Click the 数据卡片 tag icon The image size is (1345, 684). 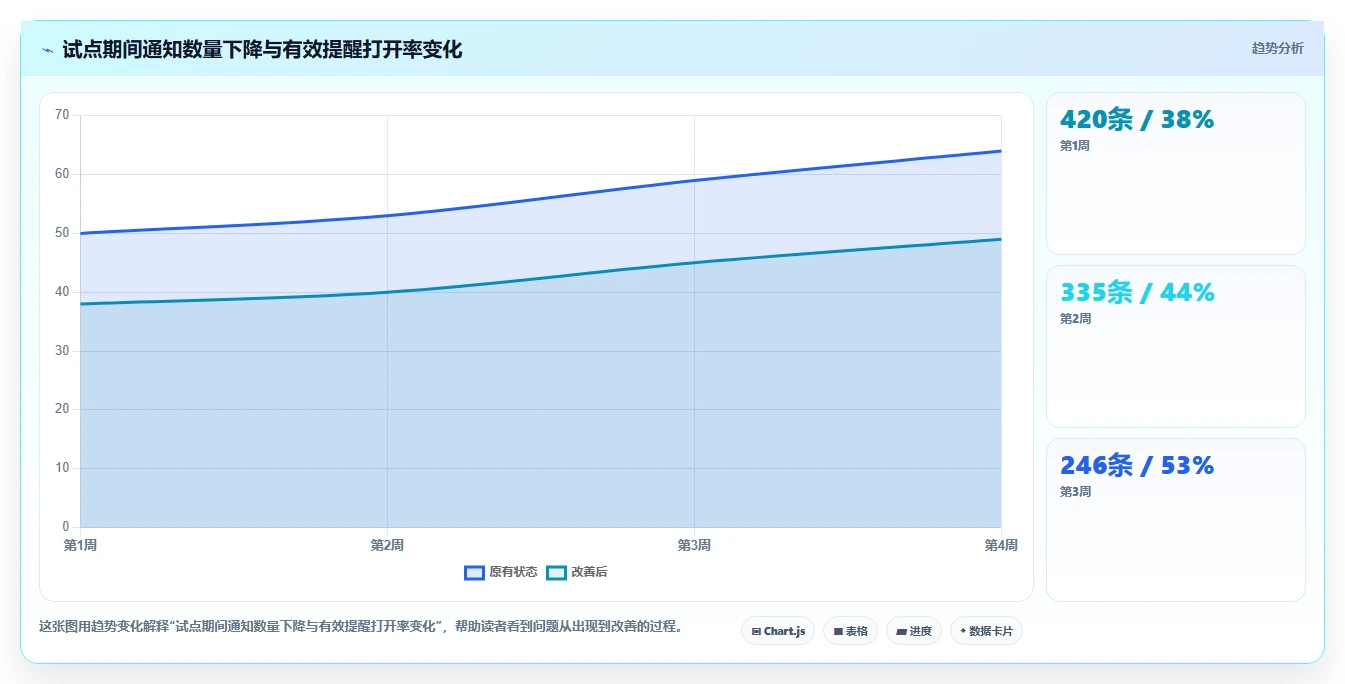pos(963,631)
